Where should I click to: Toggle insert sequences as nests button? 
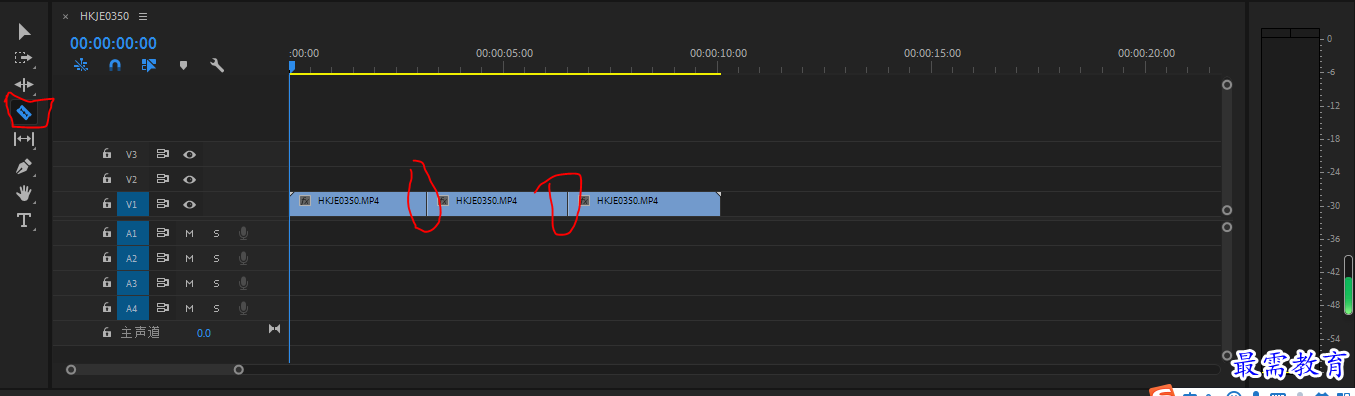[x=81, y=65]
